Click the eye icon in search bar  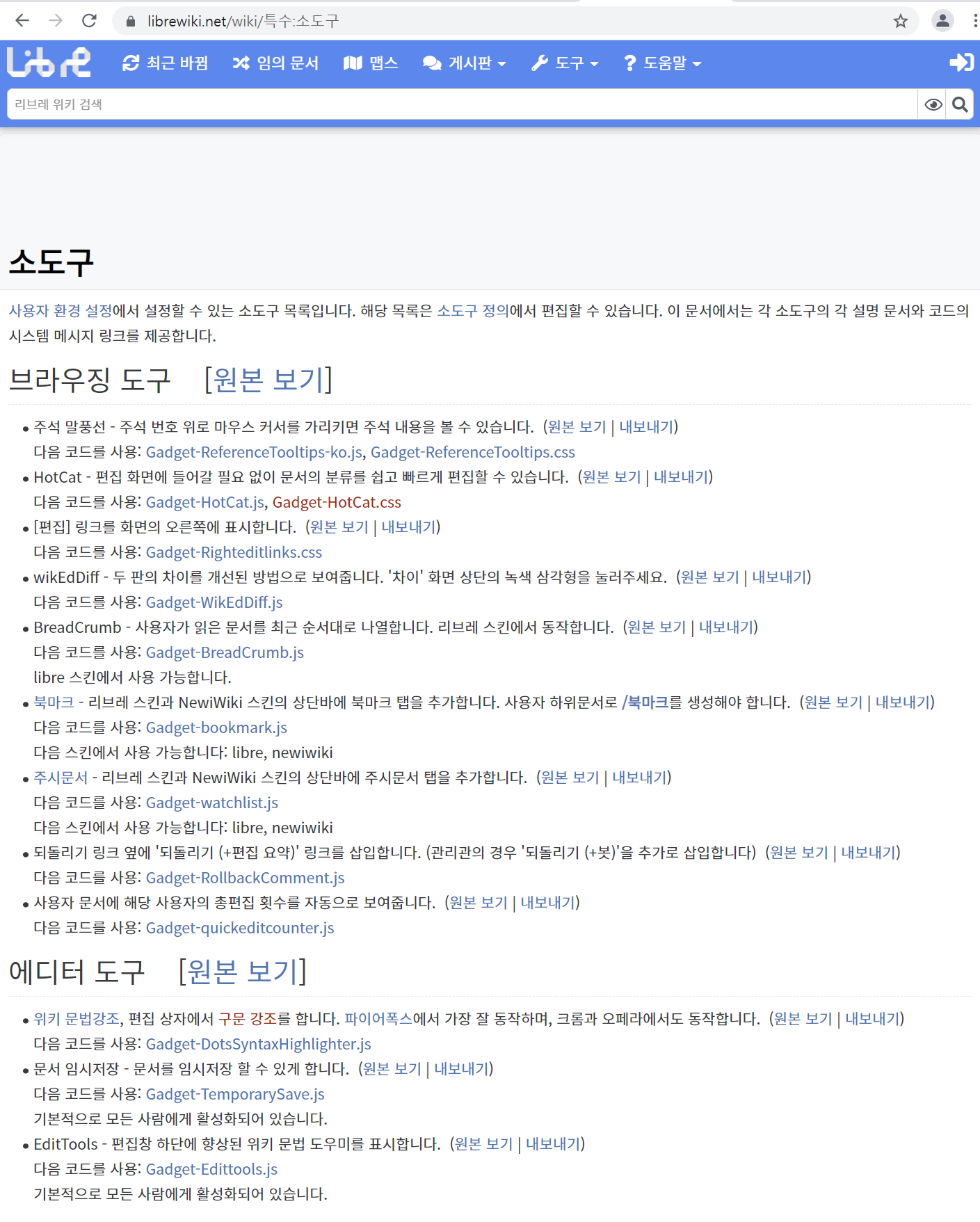933,104
